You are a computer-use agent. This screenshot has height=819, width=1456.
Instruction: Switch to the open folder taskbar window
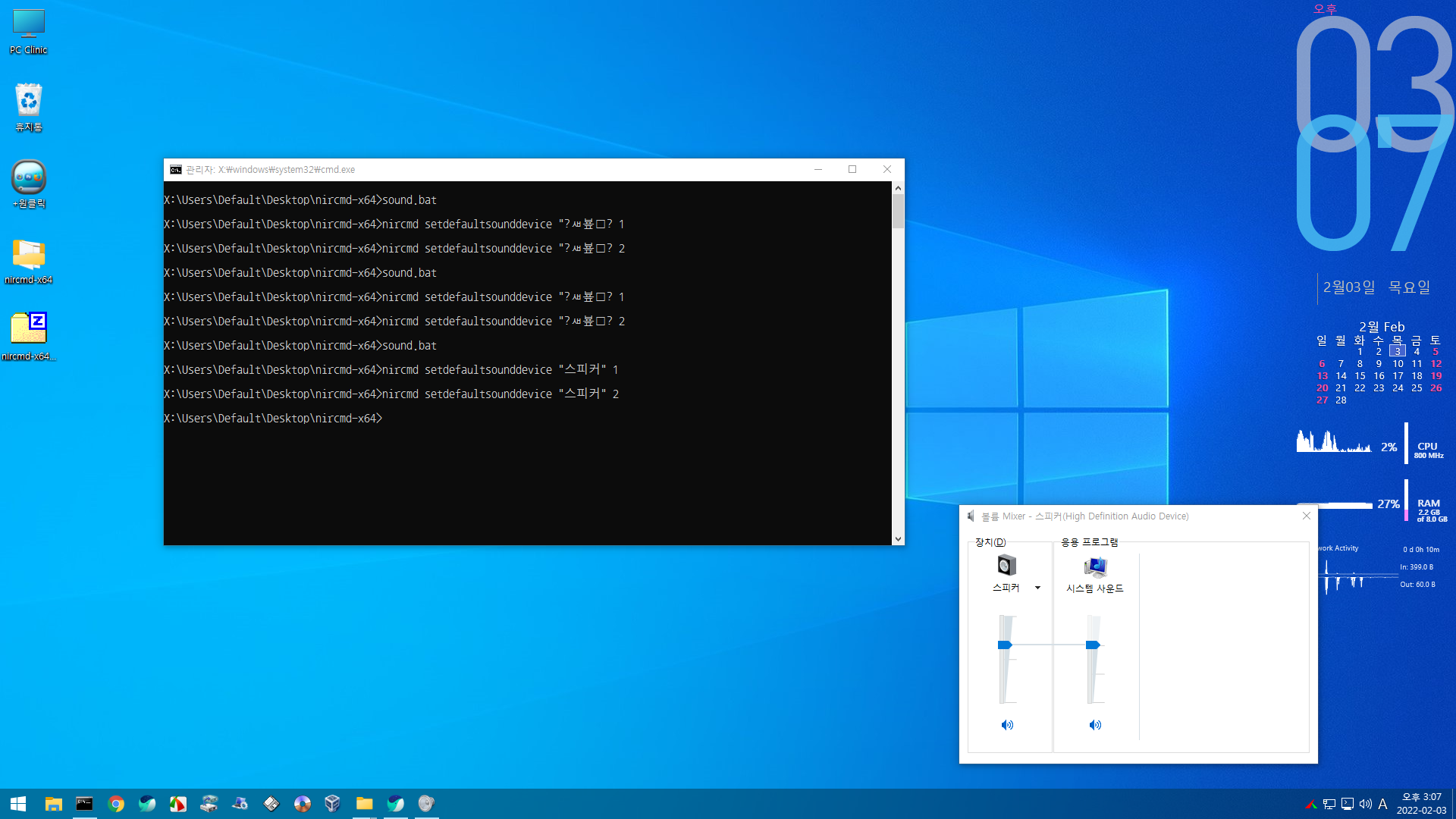[x=365, y=804]
